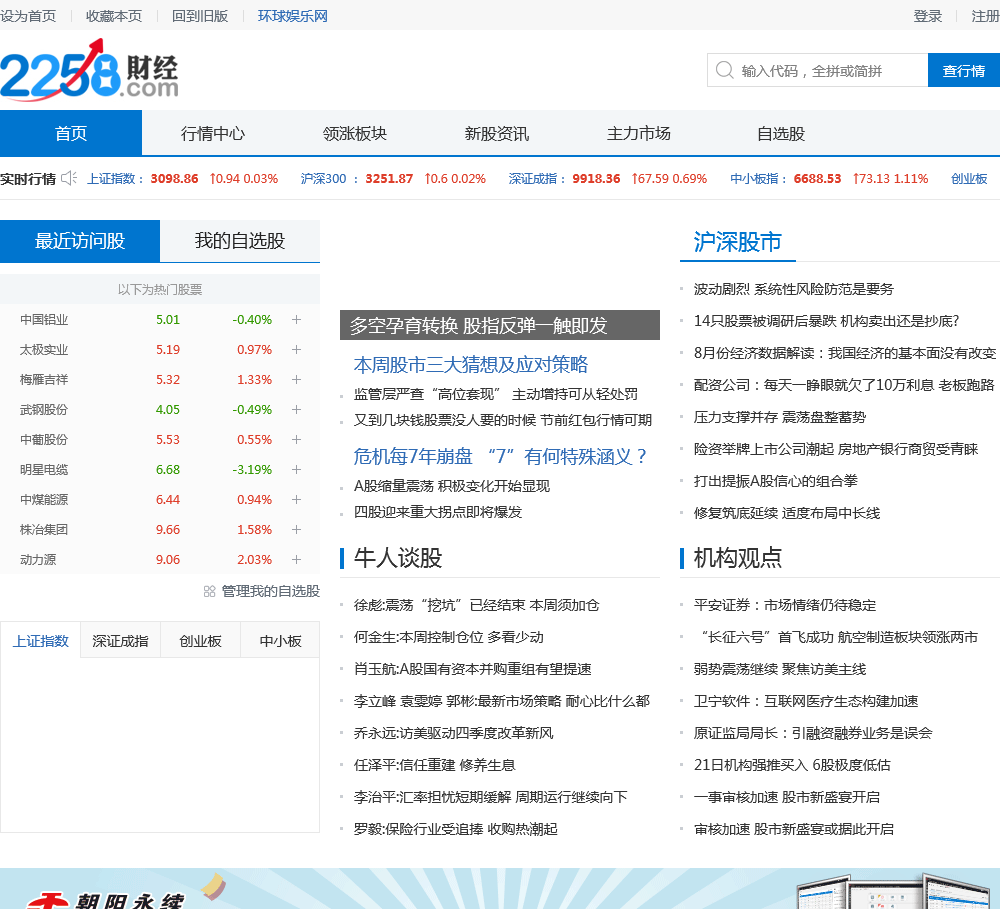Open 何金生:本周控制仓位 多看少动 article
The image size is (1000, 909).
pyautogui.click(x=448, y=637)
